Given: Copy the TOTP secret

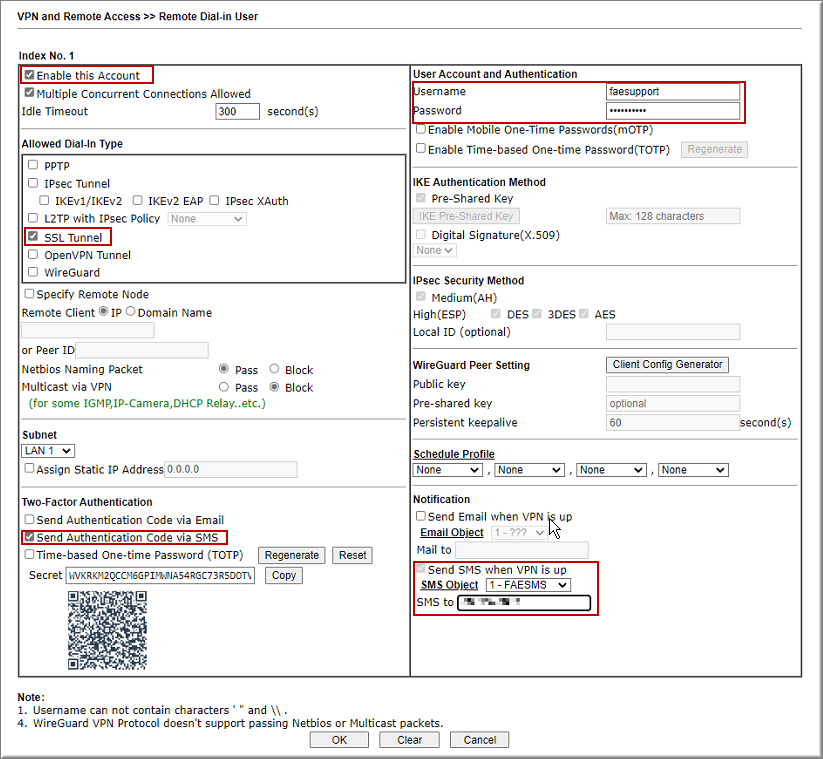Looking at the screenshot, I should click(284, 575).
